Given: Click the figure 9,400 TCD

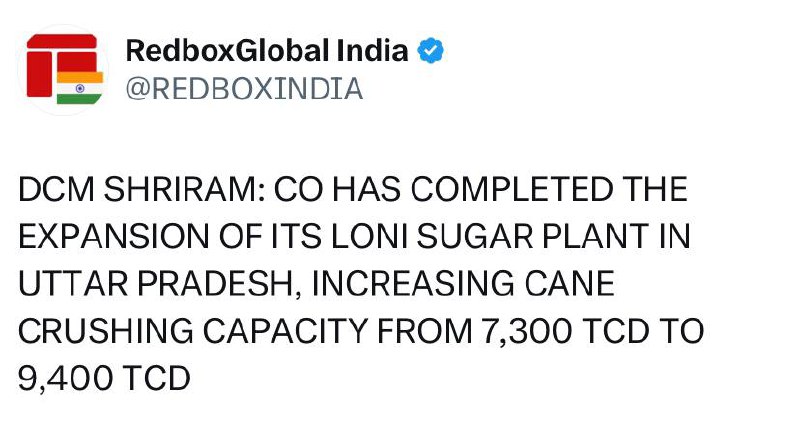Looking at the screenshot, I should pos(104,378).
